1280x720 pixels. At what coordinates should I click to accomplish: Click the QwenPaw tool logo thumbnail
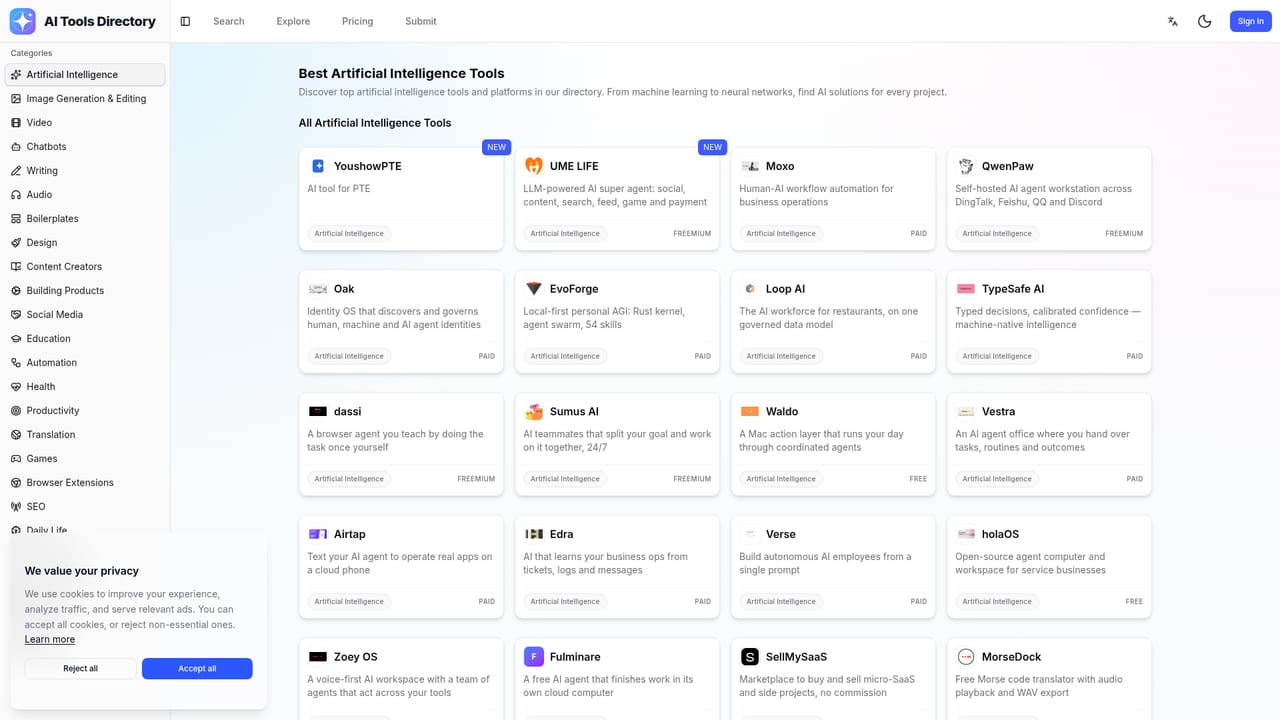pos(966,166)
